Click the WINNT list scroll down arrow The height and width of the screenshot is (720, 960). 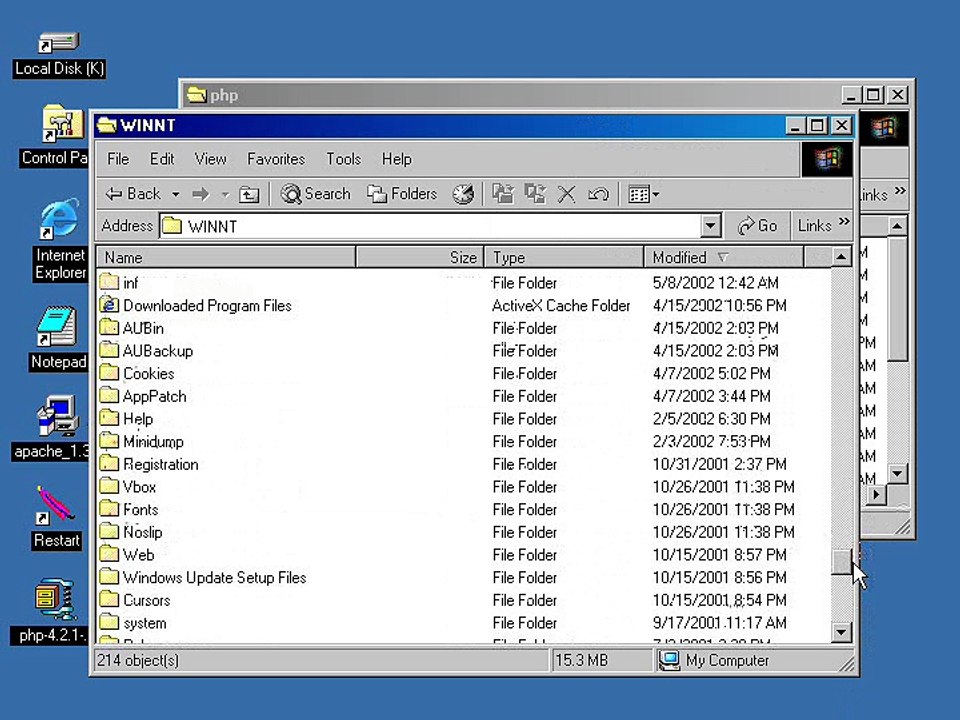[841, 631]
